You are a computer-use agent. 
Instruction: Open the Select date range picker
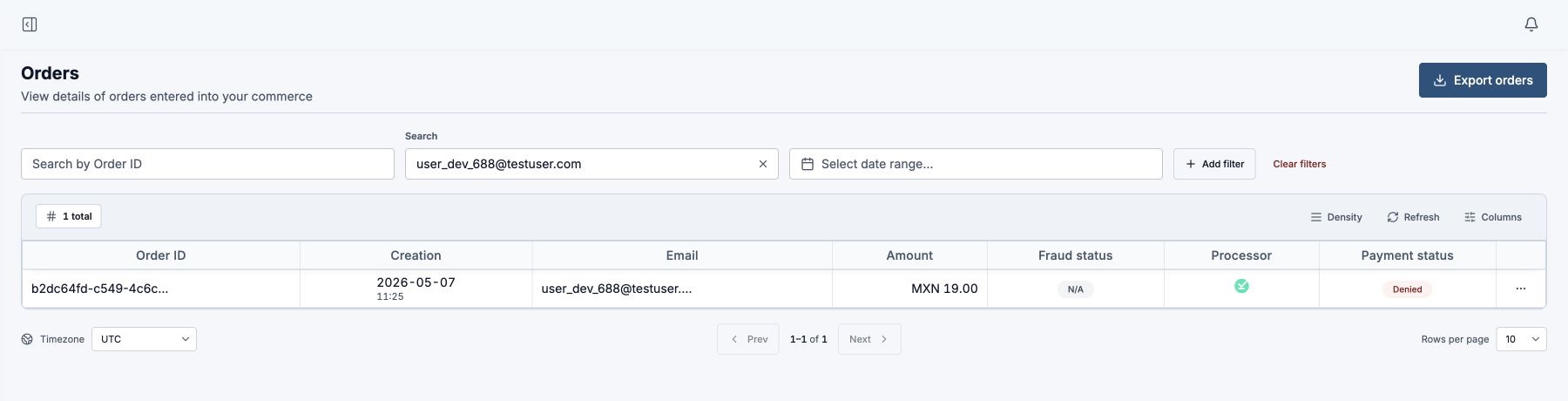point(976,164)
